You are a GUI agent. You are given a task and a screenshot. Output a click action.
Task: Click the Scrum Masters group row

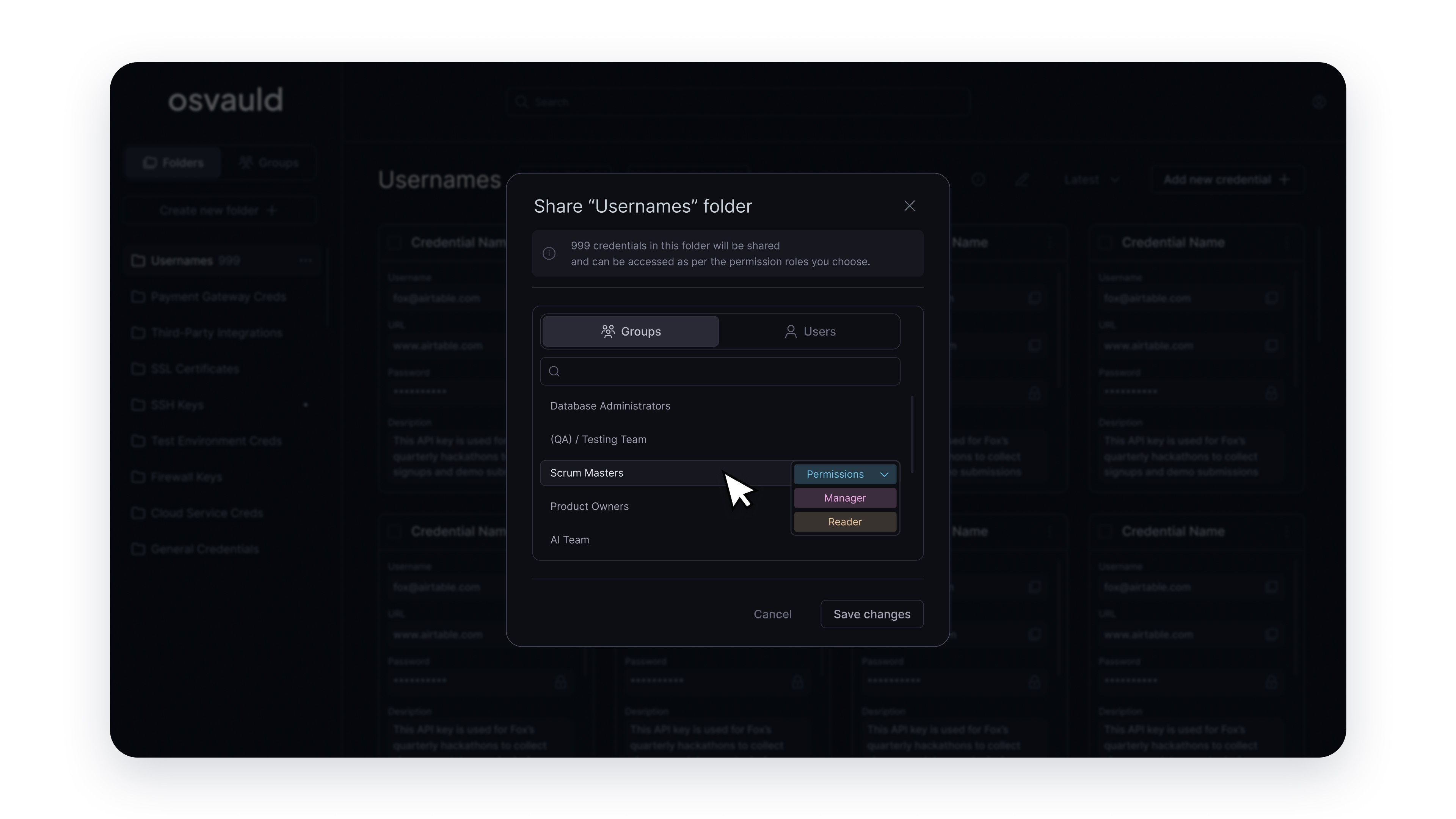[587, 473]
